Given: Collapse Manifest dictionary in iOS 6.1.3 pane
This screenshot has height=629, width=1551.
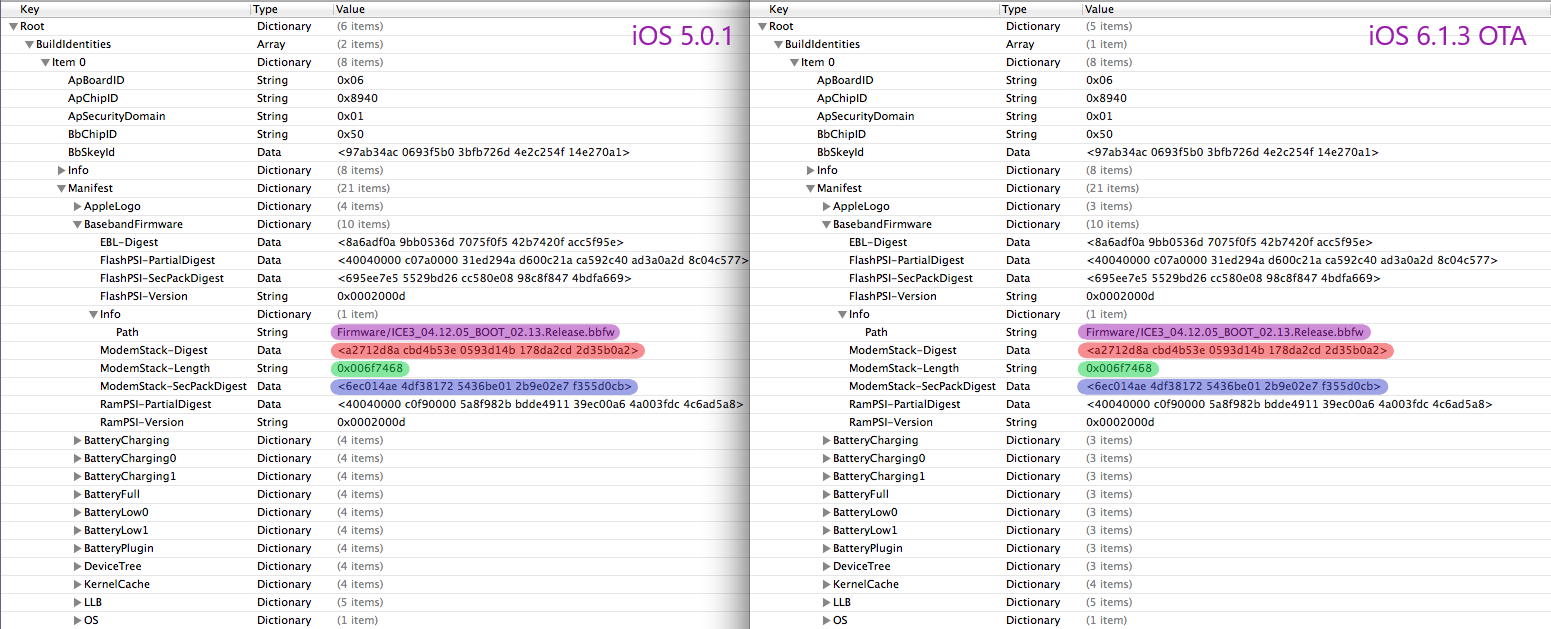Looking at the screenshot, I should tap(810, 188).
